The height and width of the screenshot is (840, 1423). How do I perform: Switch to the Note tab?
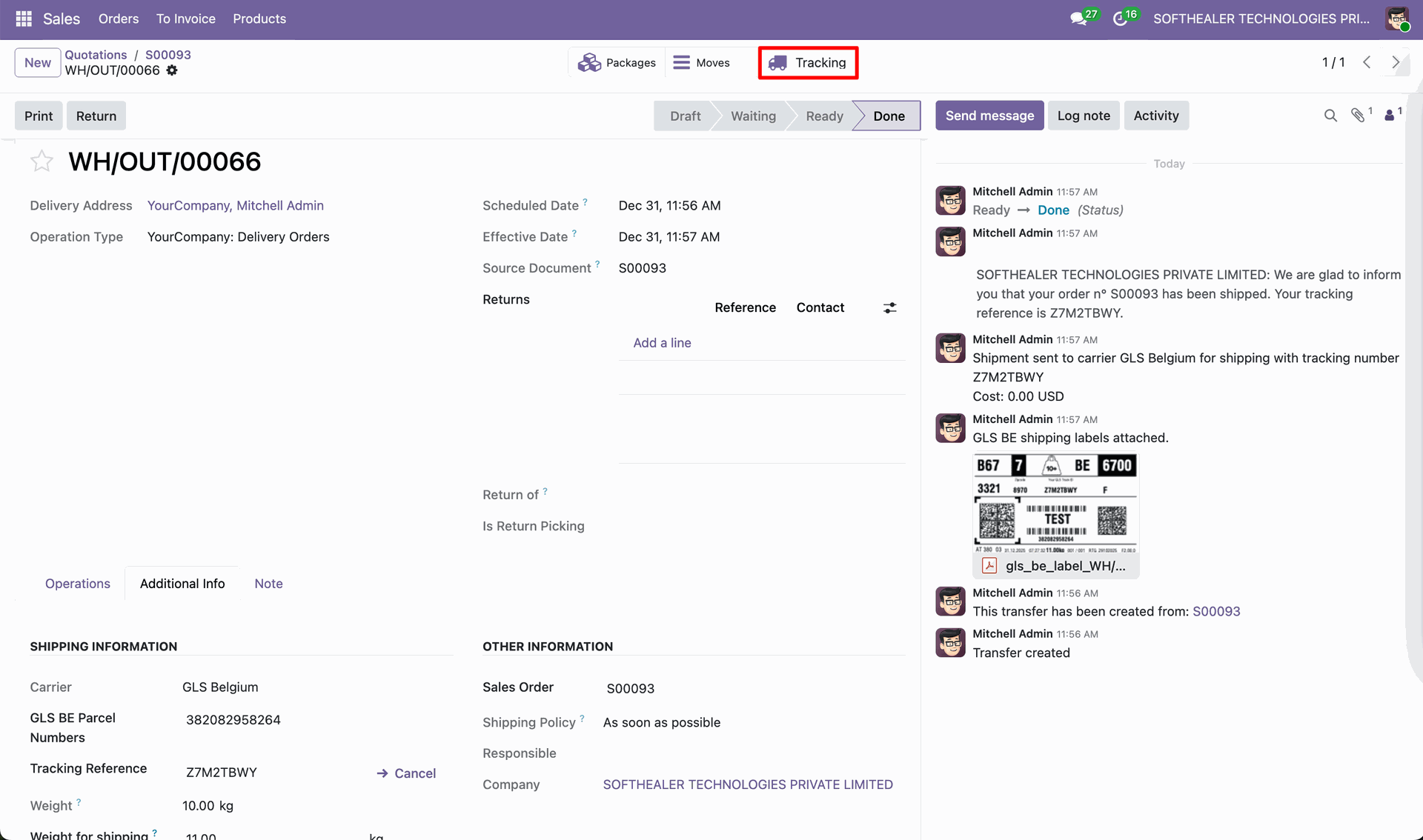[268, 584]
